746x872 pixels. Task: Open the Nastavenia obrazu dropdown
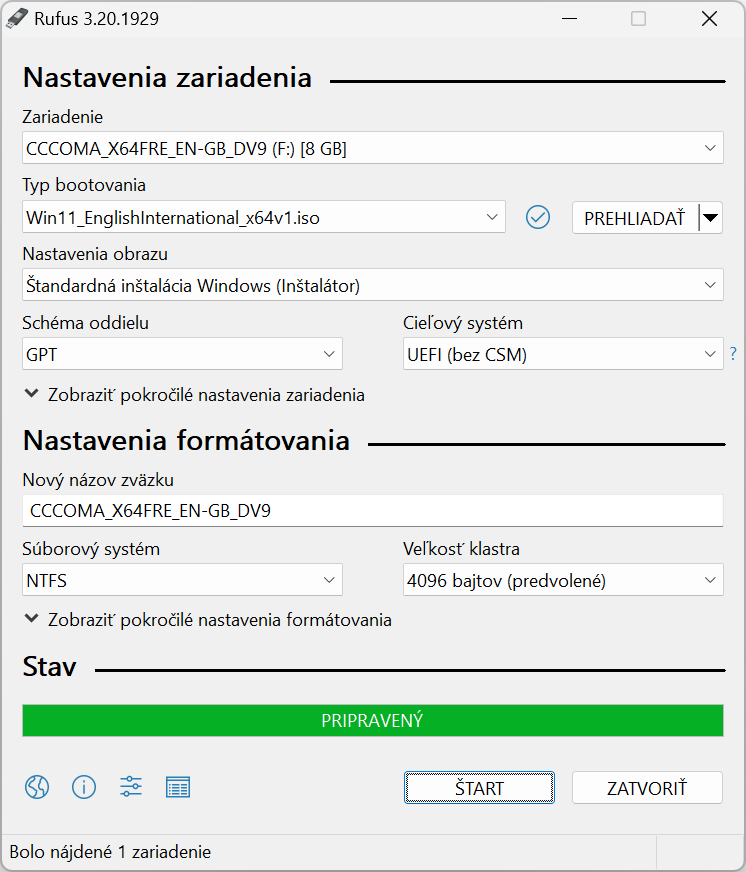(373, 285)
